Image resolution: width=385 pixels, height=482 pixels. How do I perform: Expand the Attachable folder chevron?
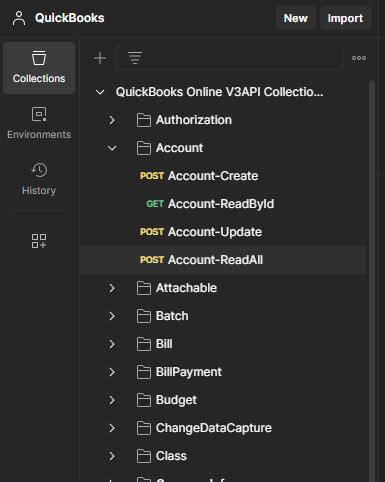[112, 288]
